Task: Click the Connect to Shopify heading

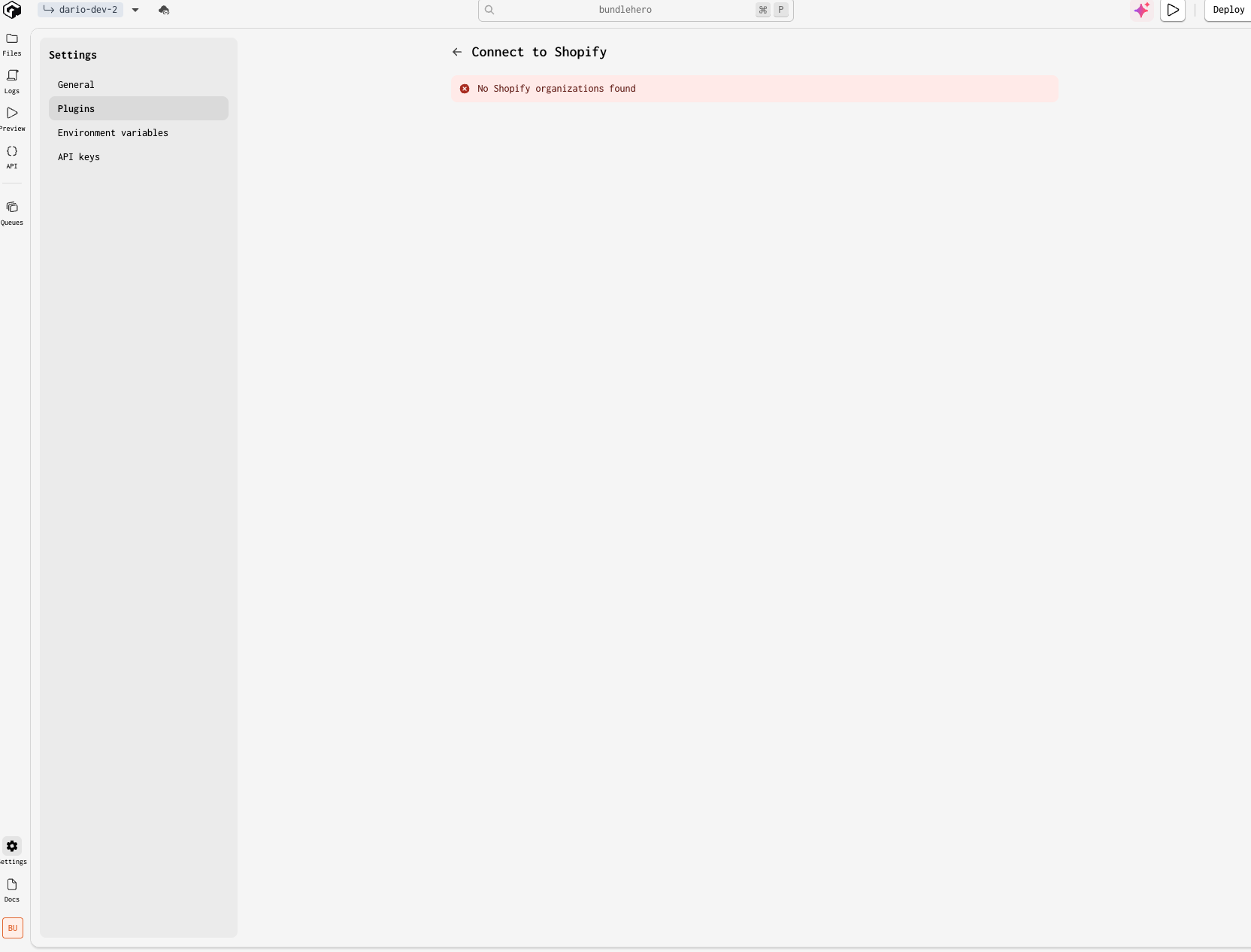Action: [539, 52]
